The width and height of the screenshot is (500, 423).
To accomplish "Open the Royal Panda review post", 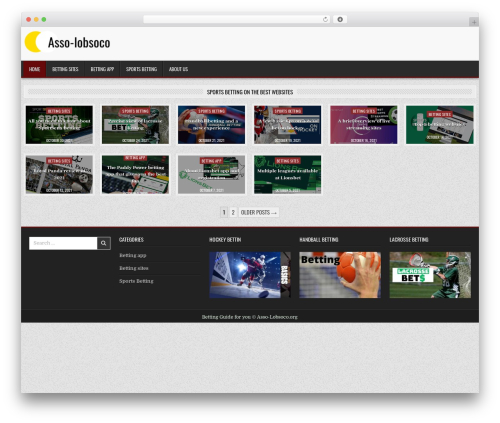I will (59, 174).
